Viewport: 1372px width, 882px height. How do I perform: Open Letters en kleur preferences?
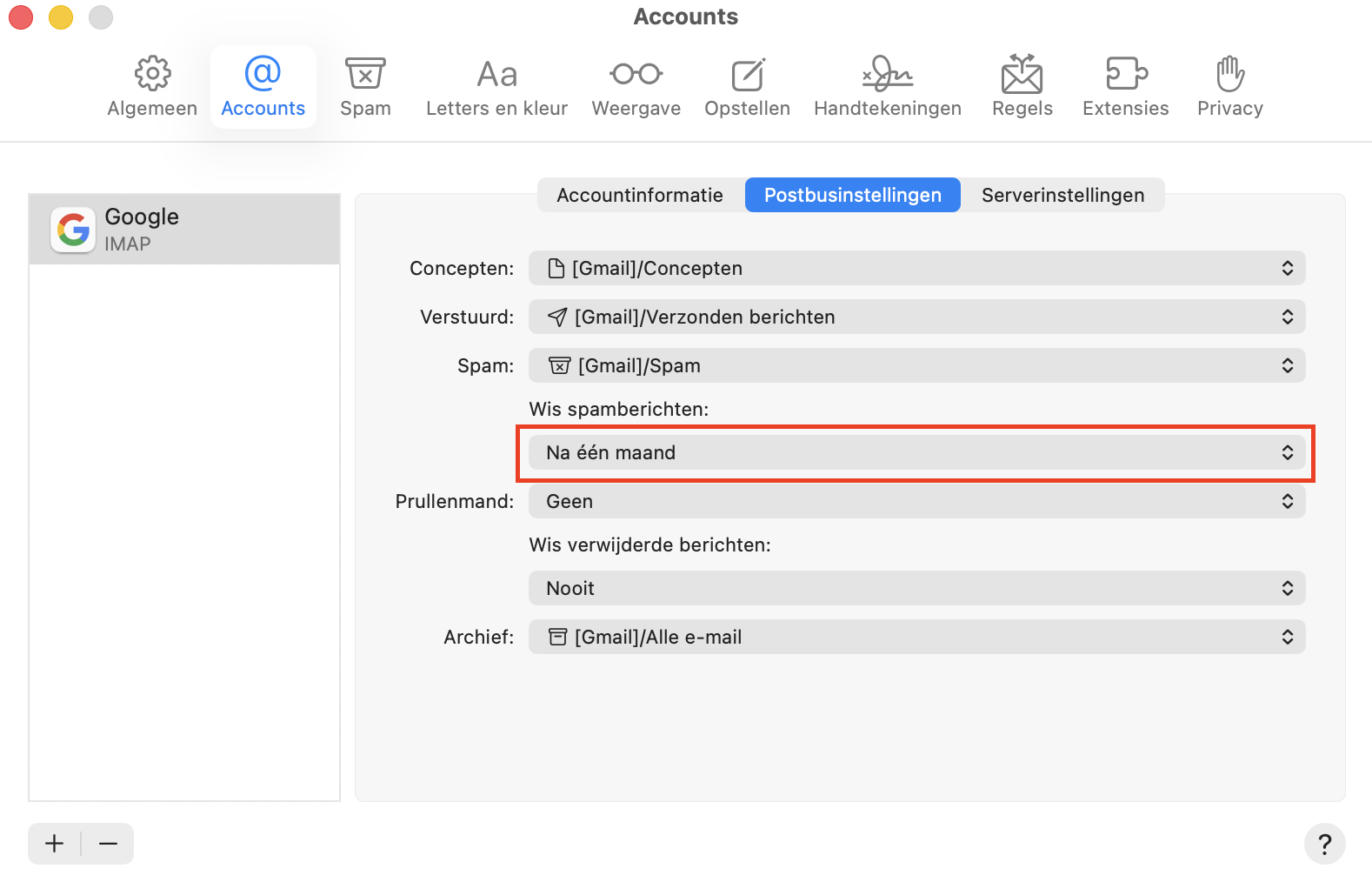point(496,87)
